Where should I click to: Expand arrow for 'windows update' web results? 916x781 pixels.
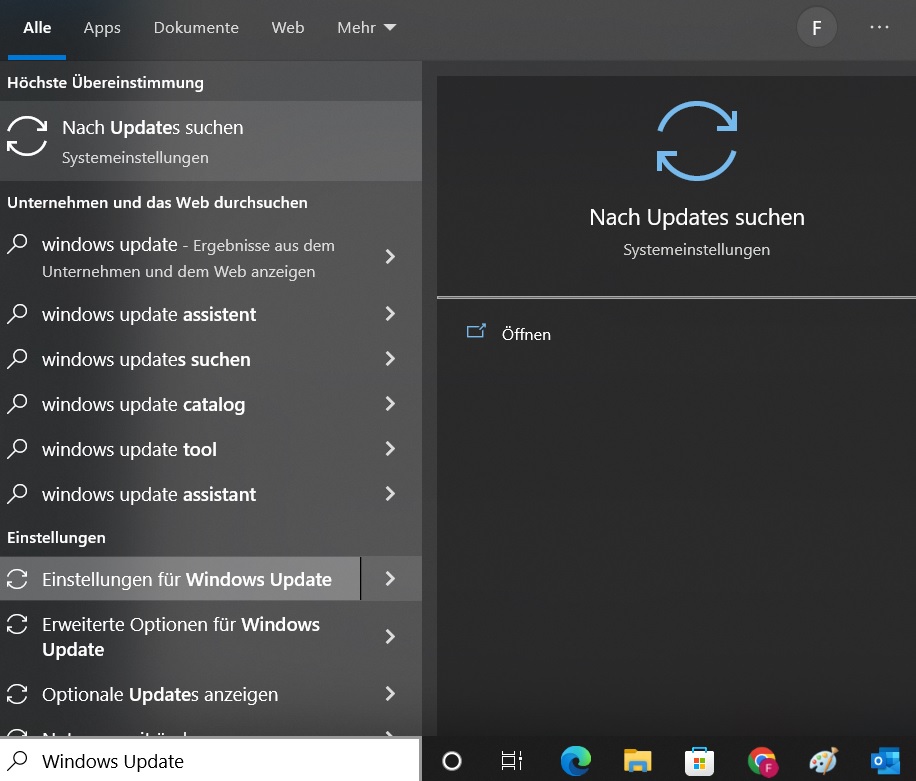[390, 256]
